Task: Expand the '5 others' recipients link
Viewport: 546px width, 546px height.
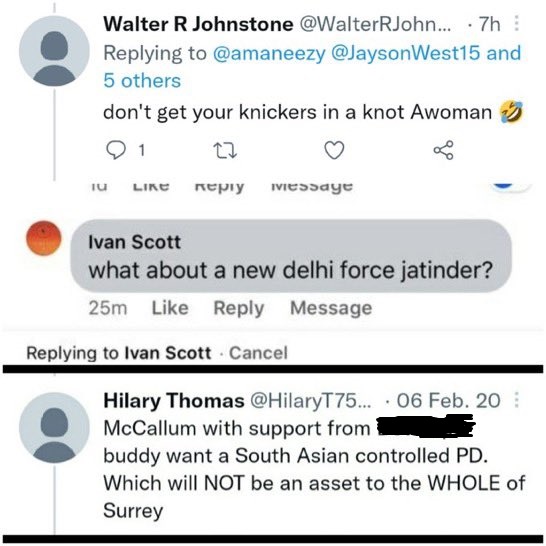Action: [142, 81]
